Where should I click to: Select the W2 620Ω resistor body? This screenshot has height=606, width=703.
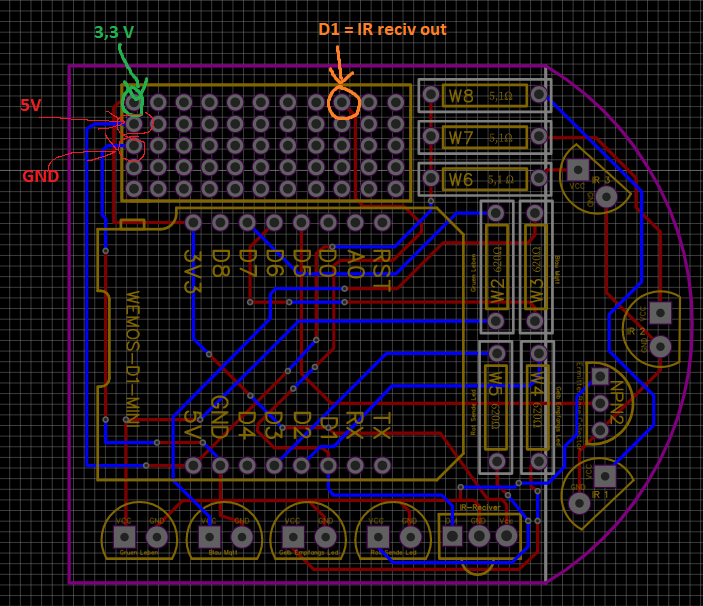pyautogui.click(x=497, y=267)
